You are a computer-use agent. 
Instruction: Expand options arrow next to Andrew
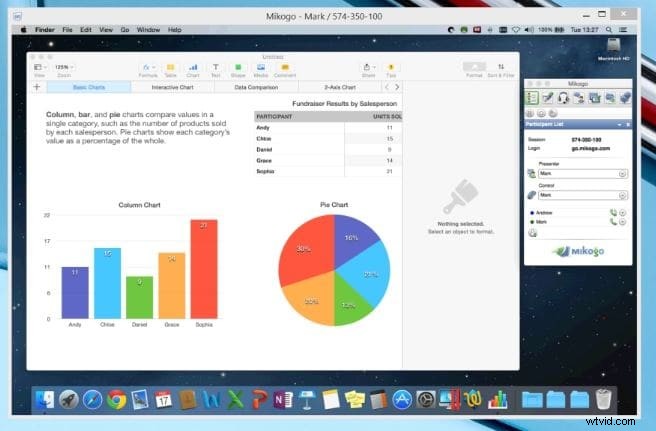point(623,213)
